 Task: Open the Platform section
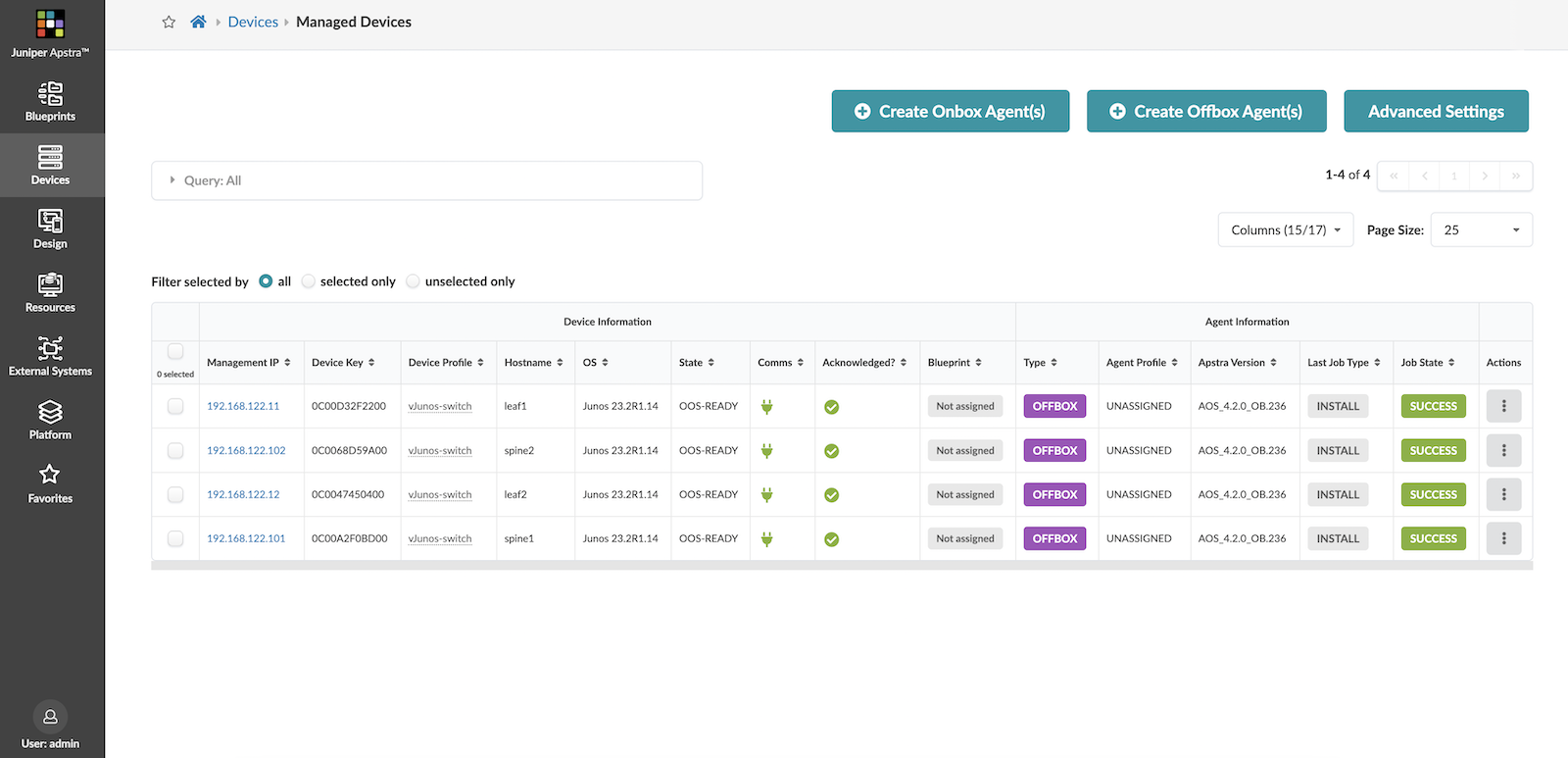pos(51,421)
